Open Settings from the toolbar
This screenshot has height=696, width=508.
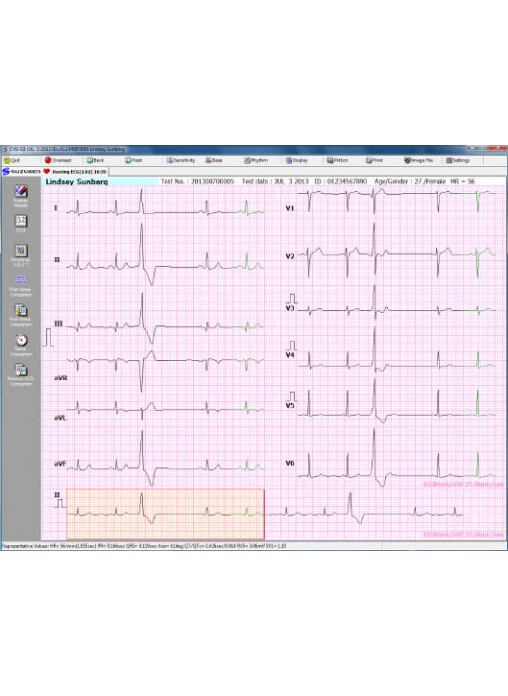point(458,160)
